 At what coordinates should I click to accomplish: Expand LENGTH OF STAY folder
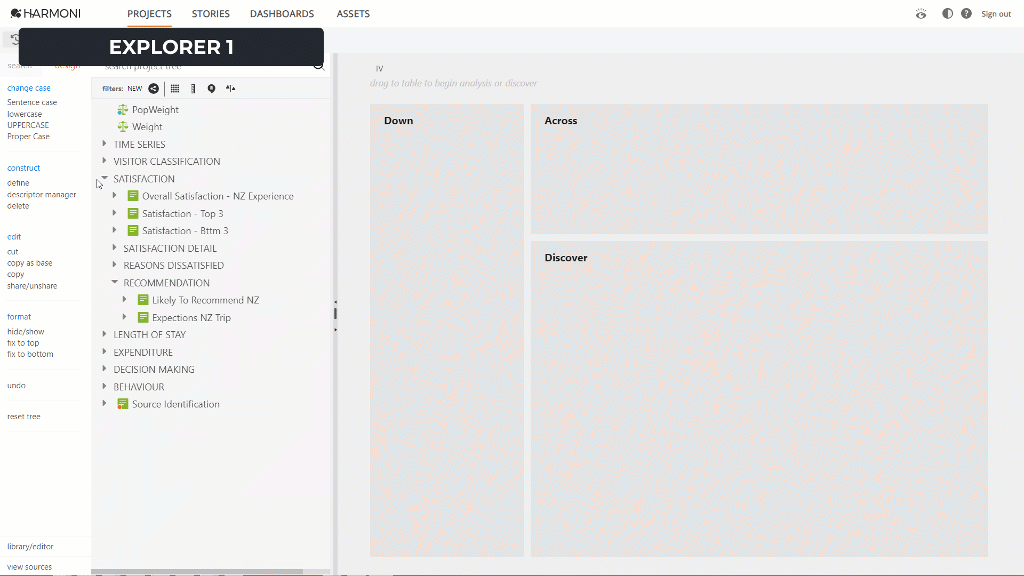tap(104, 334)
